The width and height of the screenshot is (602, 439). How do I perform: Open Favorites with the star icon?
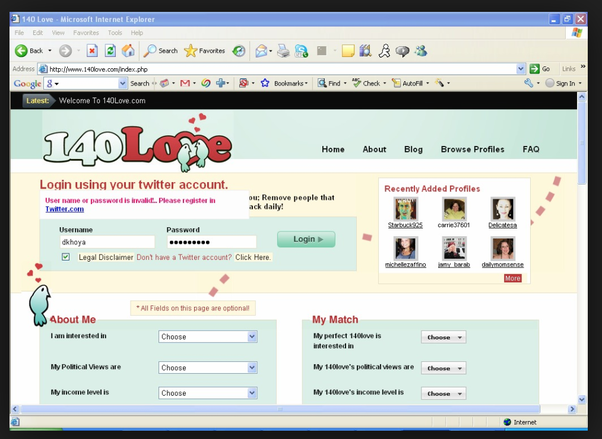point(205,50)
